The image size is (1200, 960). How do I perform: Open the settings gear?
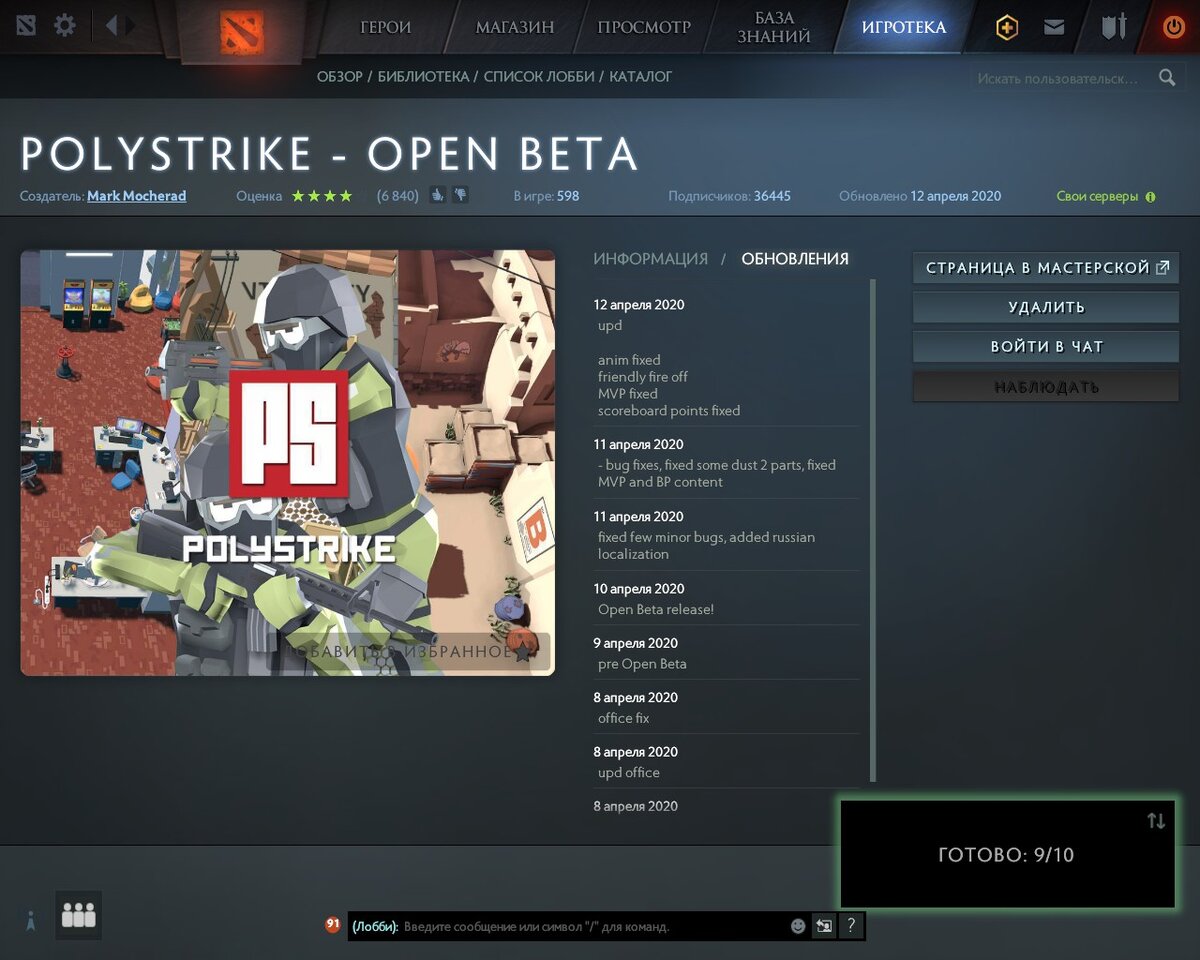coord(65,25)
